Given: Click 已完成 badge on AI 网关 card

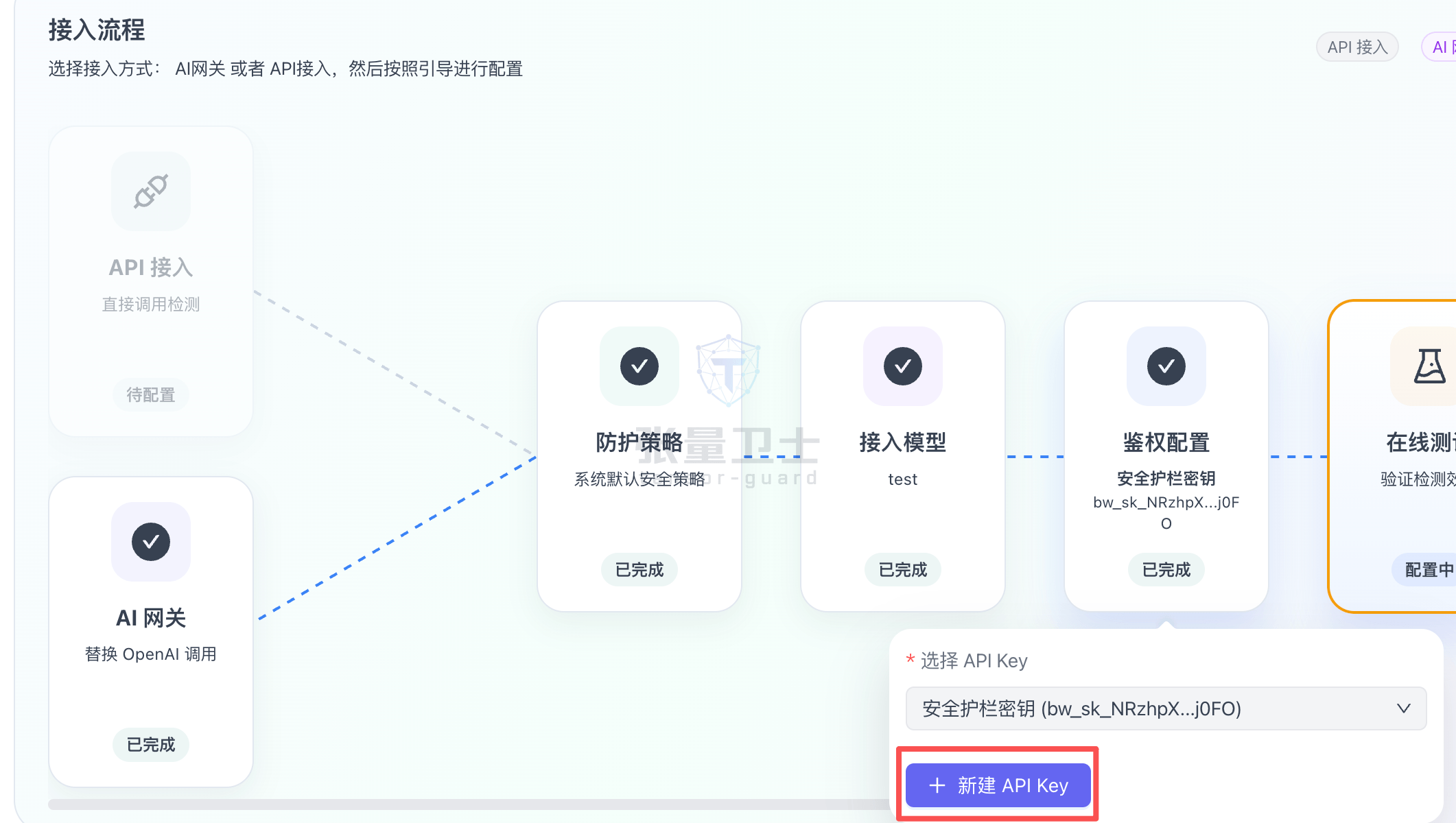Looking at the screenshot, I should point(151,745).
